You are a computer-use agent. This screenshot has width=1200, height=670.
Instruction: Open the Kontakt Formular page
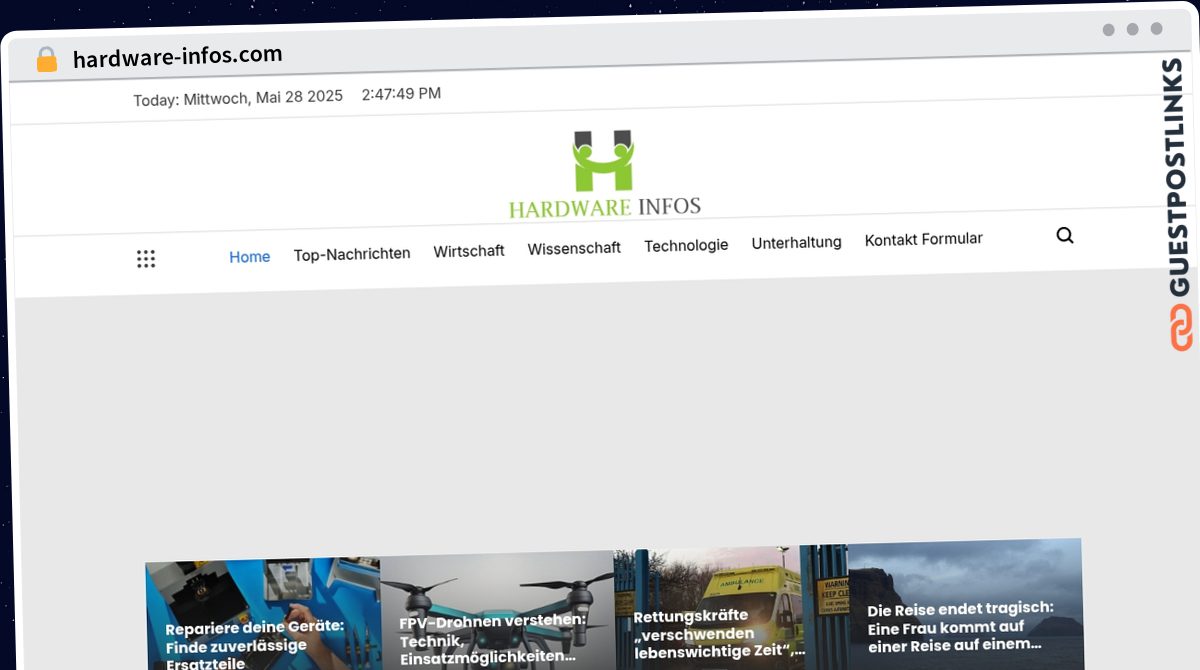(924, 239)
